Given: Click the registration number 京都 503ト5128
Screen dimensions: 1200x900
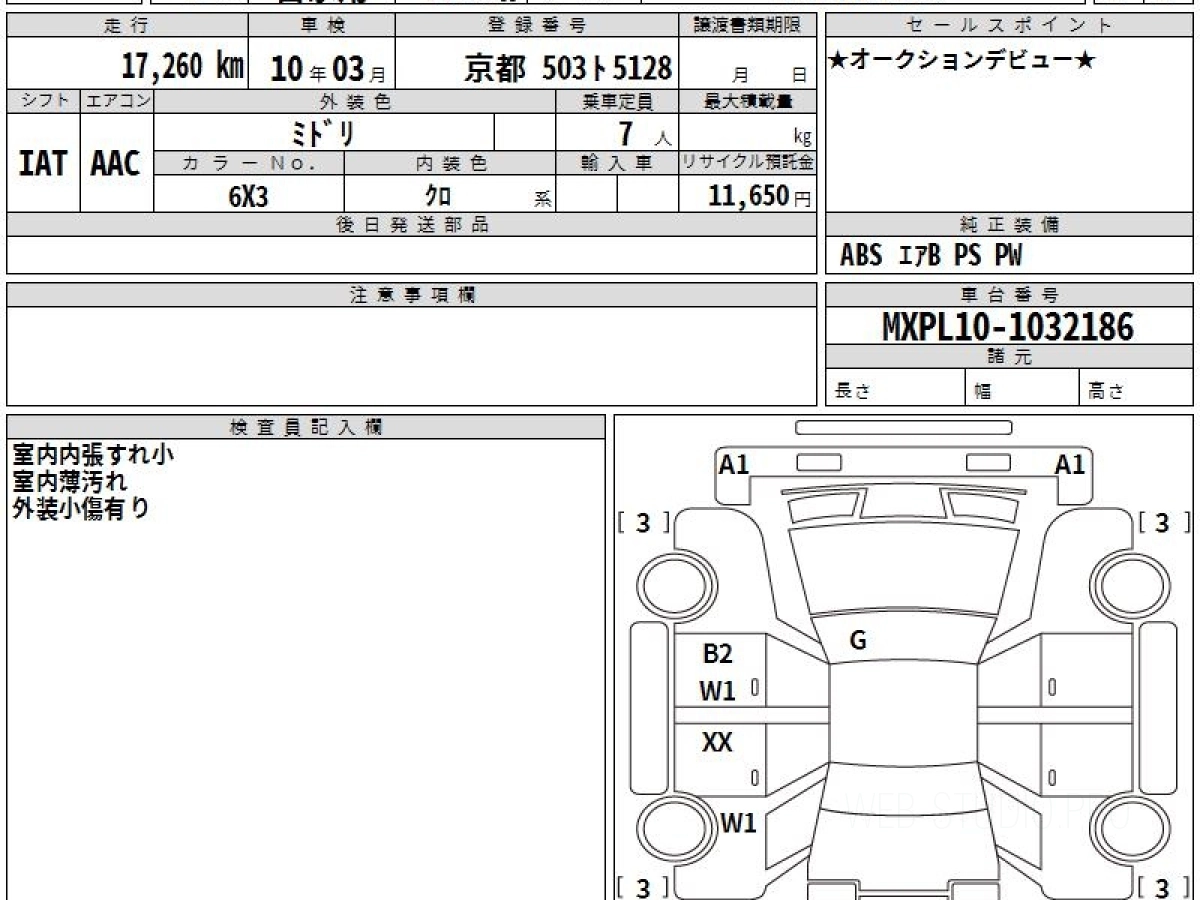Looking at the screenshot, I should point(567,68).
